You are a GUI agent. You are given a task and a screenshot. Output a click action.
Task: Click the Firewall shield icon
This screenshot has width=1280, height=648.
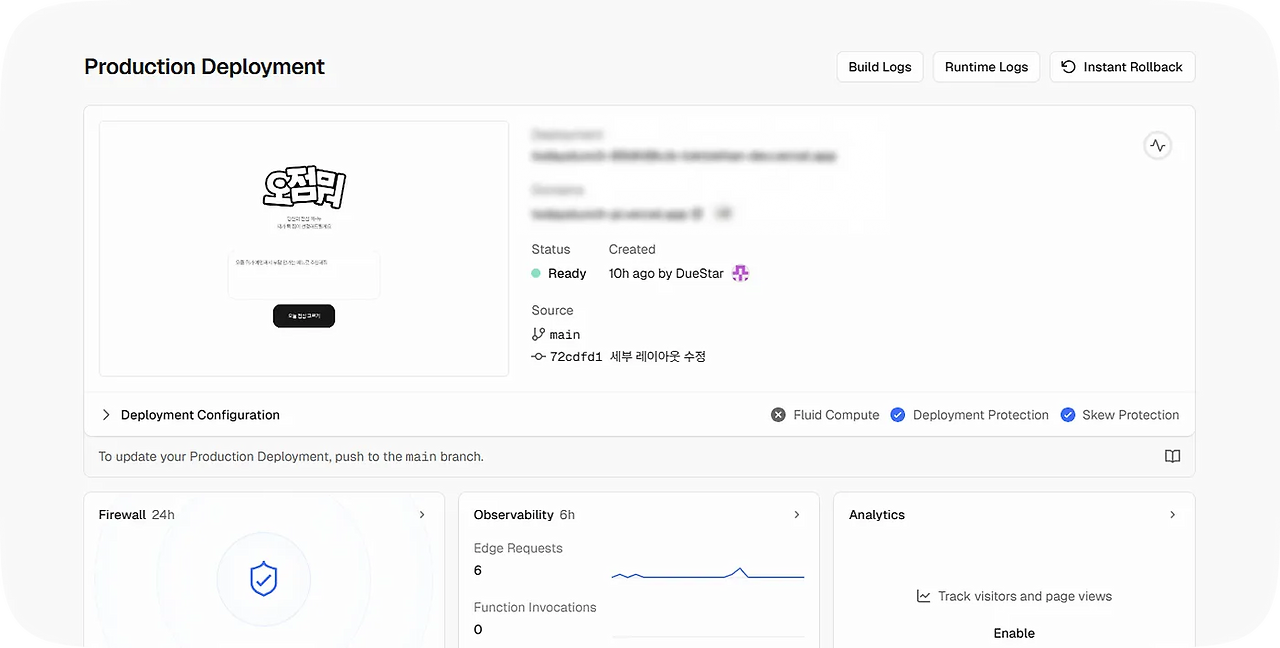point(263,579)
